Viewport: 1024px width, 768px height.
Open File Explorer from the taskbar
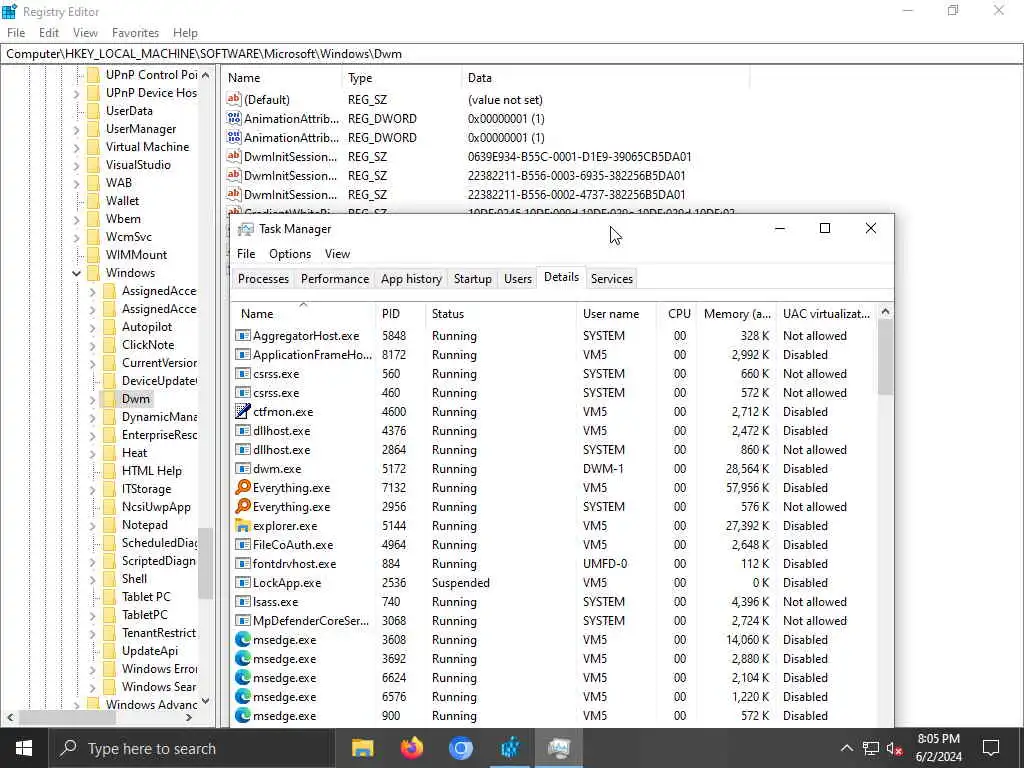pos(362,748)
